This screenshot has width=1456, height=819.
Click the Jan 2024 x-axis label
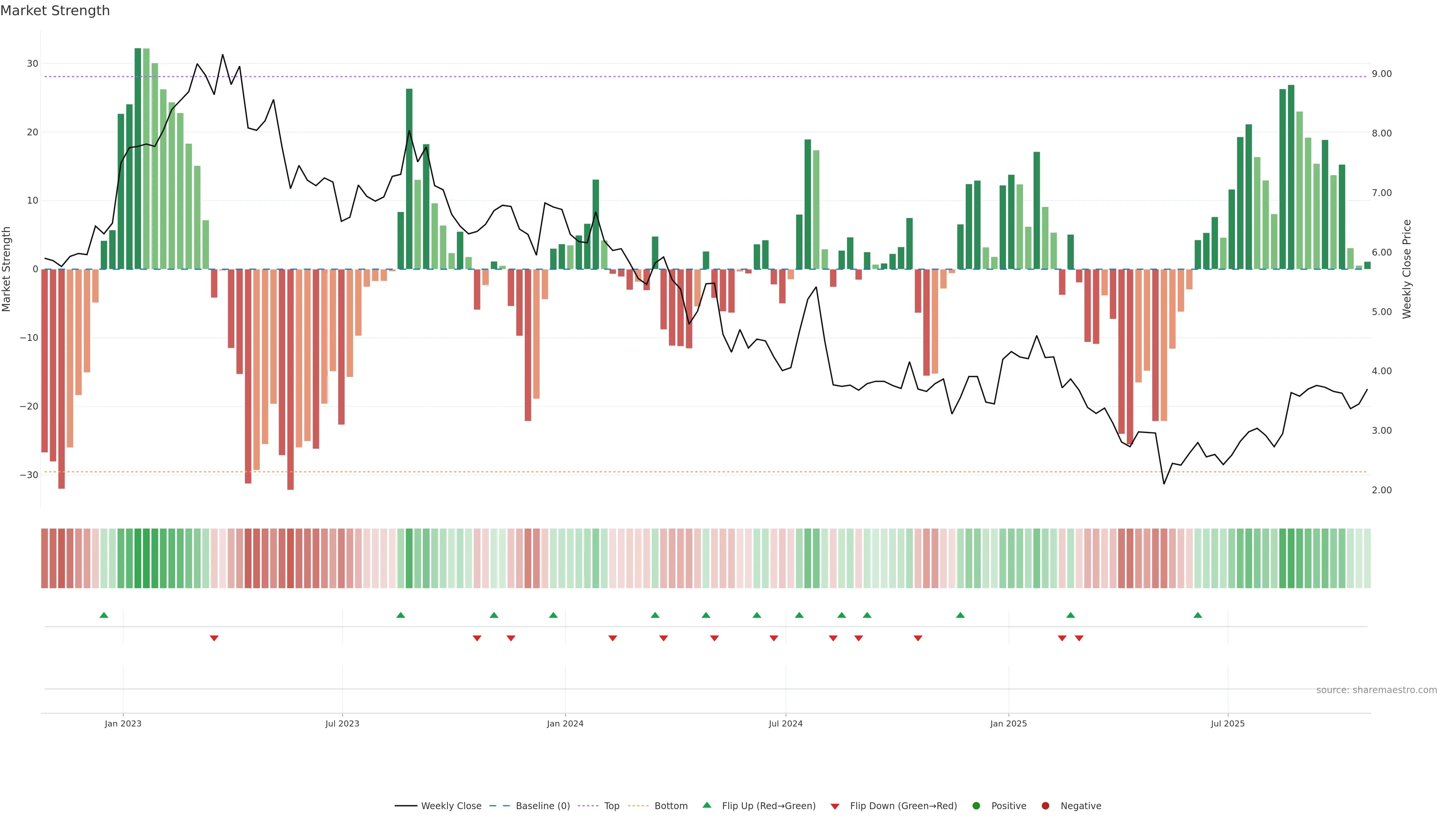pos(565,723)
